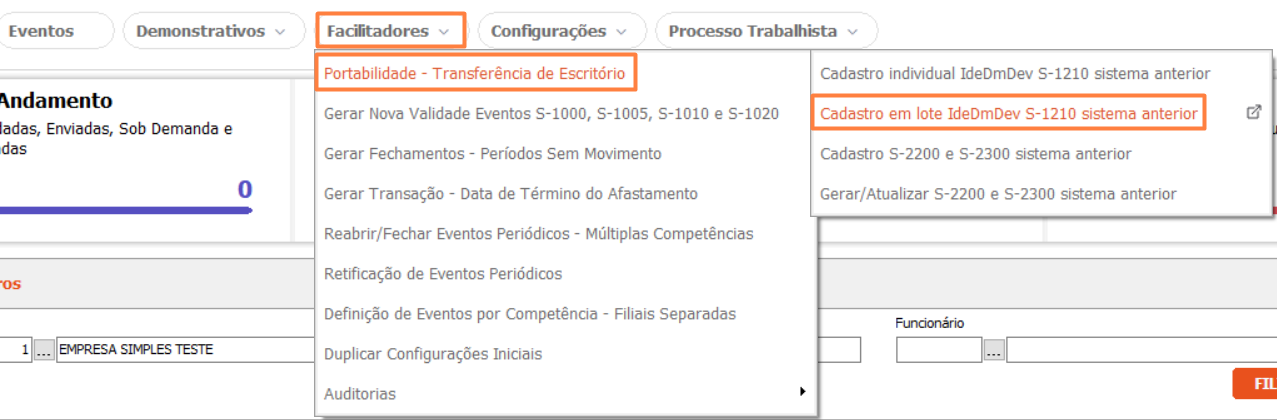Image resolution: width=1277 pixels, height=420 pixels.
Task: Open the Demonstrativos dropdown
Action: (x=213, y=31)
